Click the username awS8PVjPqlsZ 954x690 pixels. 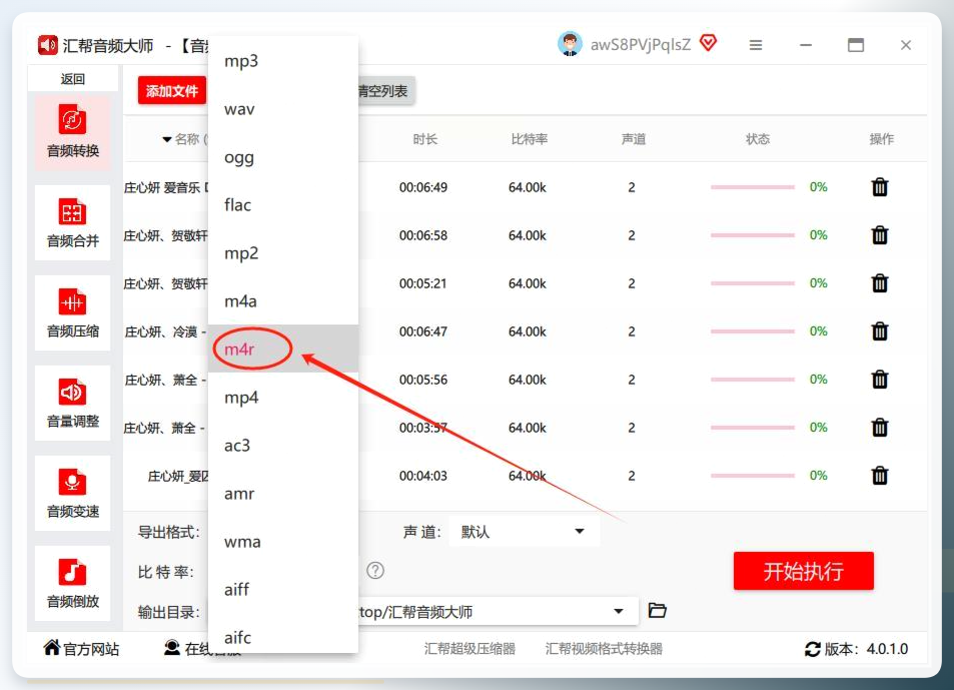point(640,44)
